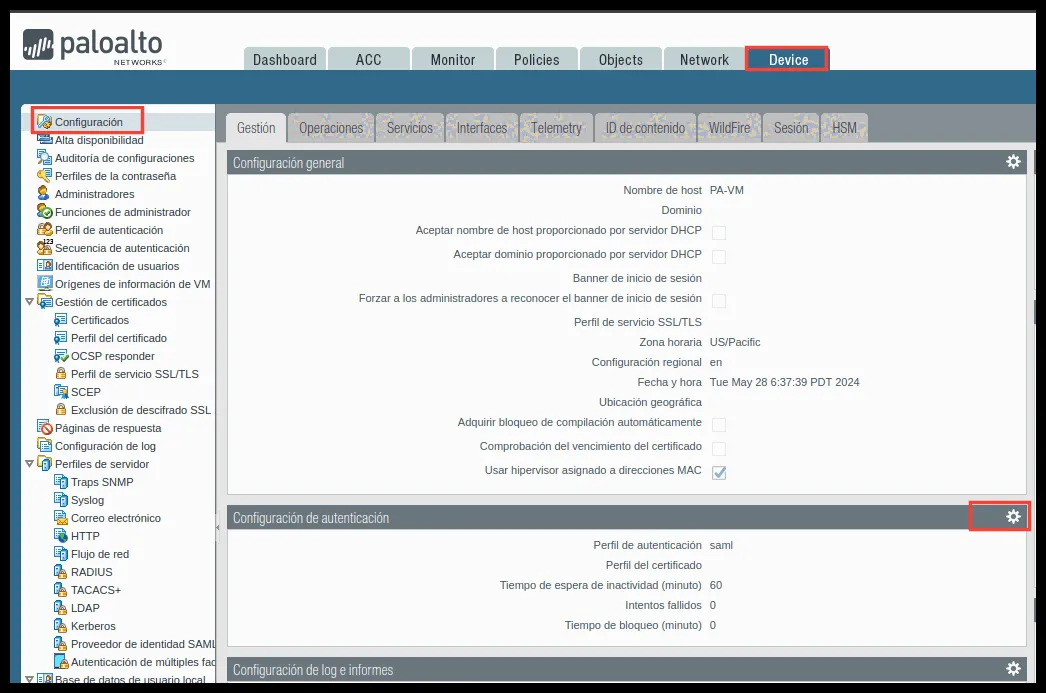Viewport: 1046px width, 693px height.
Task: Collapse the left sidebar with splitter arrow
Action: pos(217,528)
